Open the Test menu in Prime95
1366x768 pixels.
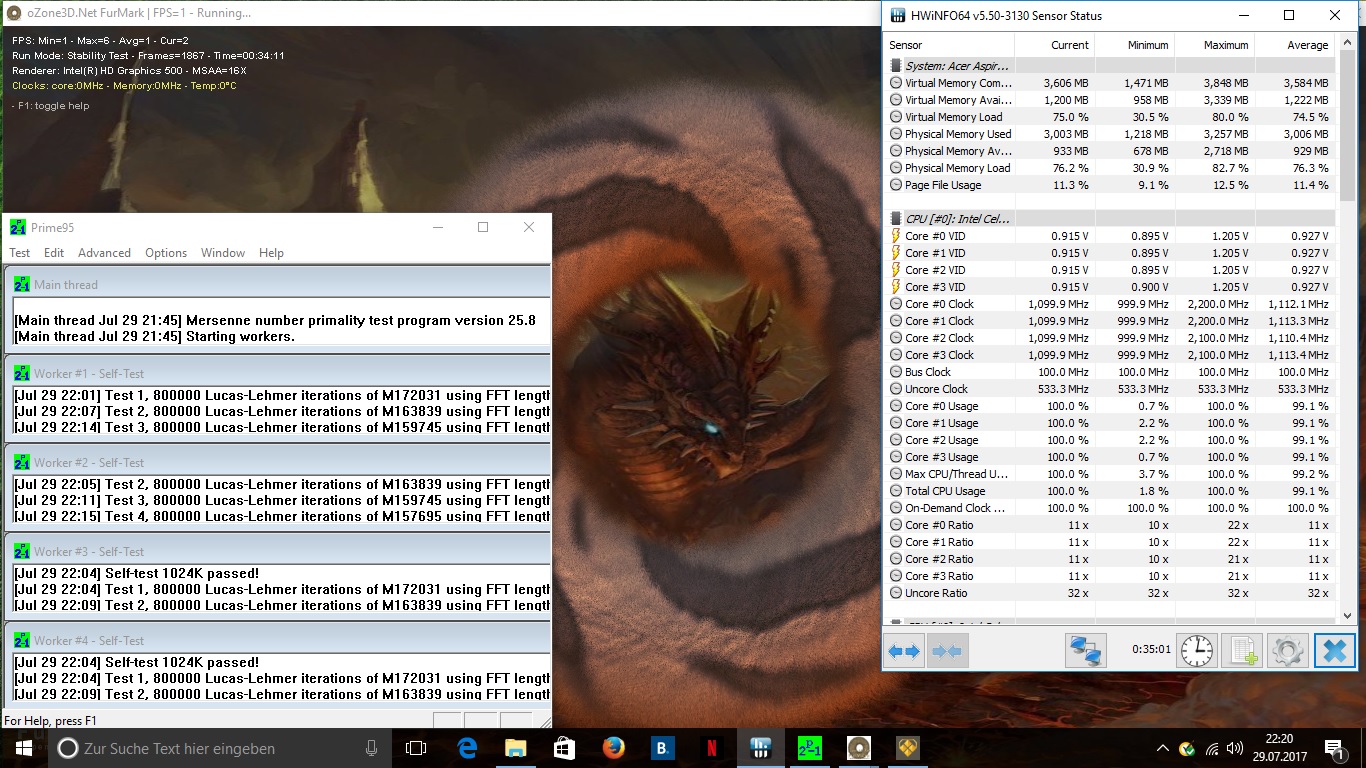pyautogui.click(x=20, y=253)
